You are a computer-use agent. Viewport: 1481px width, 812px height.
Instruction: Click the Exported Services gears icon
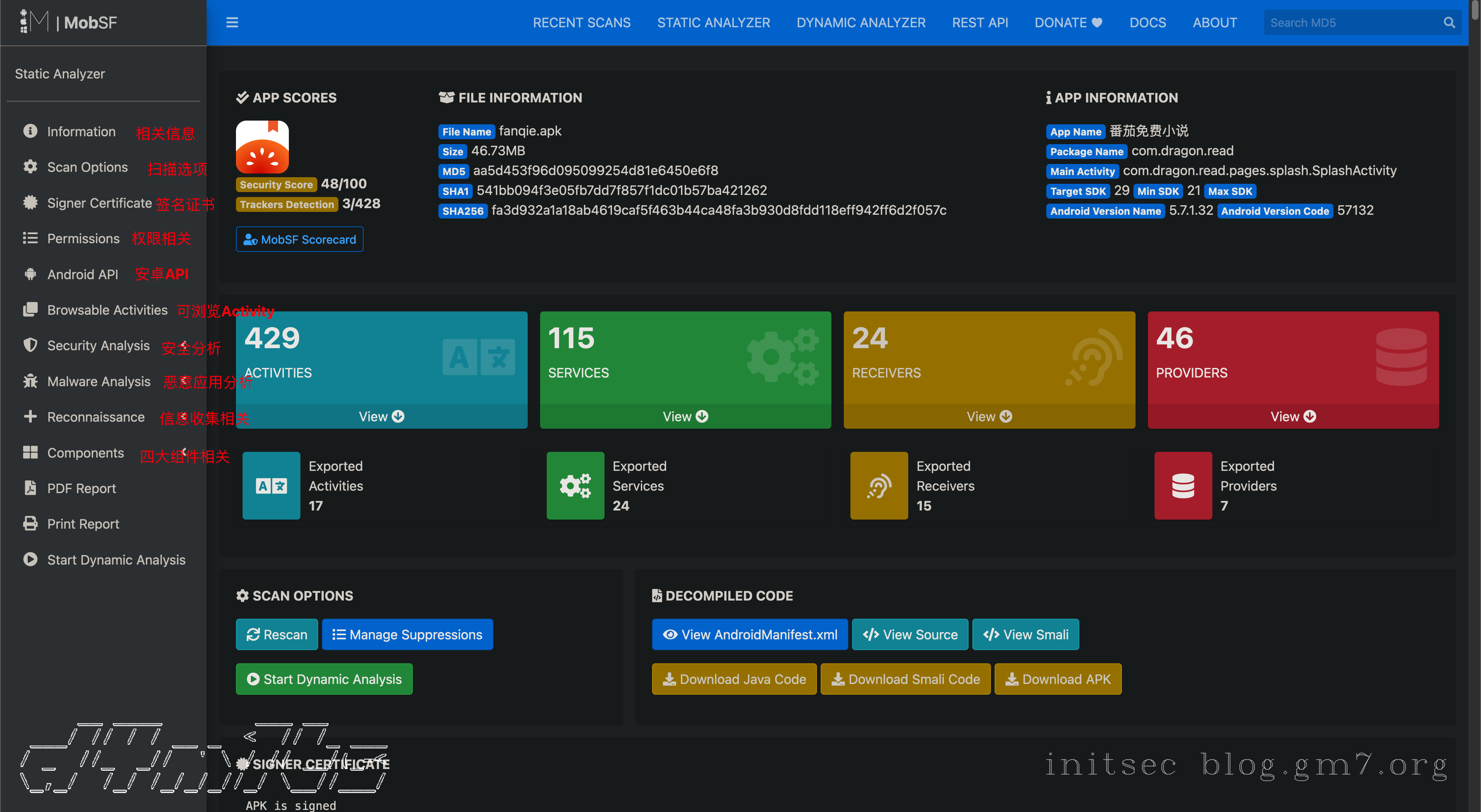point(575,486)
